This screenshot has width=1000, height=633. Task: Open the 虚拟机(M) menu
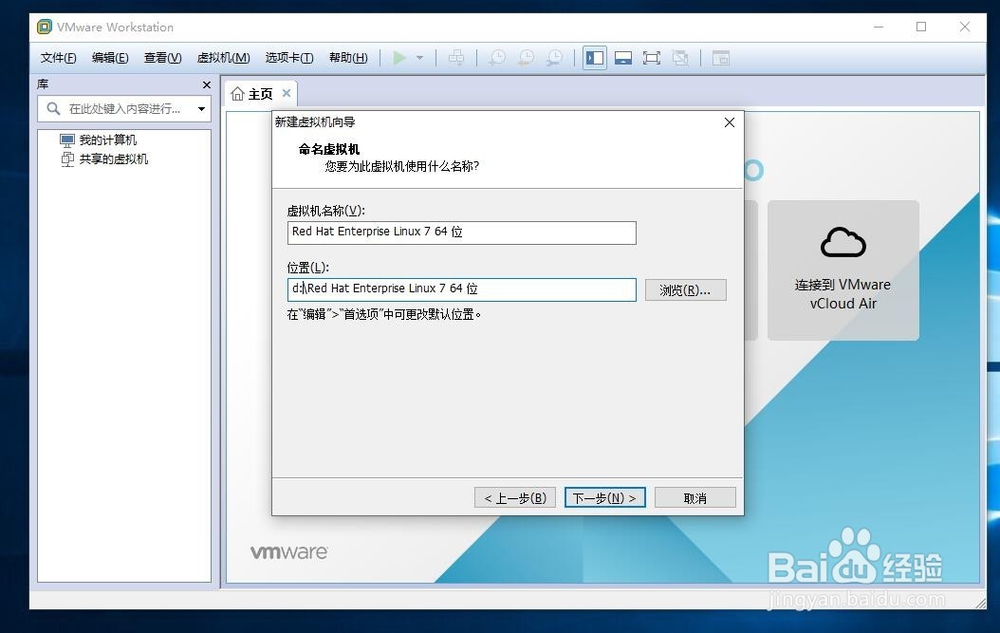[x=223, y=58]
